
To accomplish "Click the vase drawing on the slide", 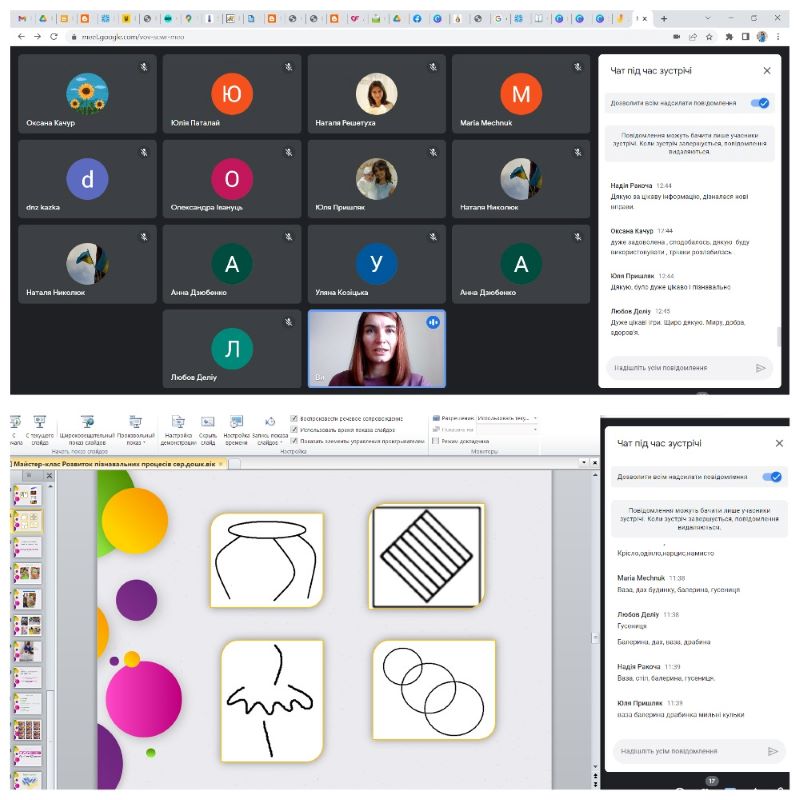I will [267, 560].
